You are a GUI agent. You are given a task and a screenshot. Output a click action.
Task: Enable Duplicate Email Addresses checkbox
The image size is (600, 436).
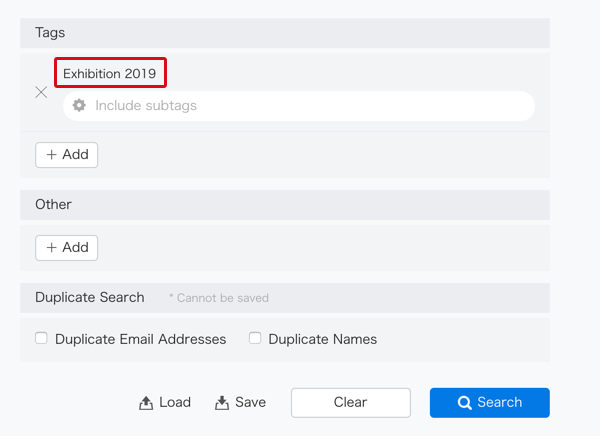click(41, 338)
